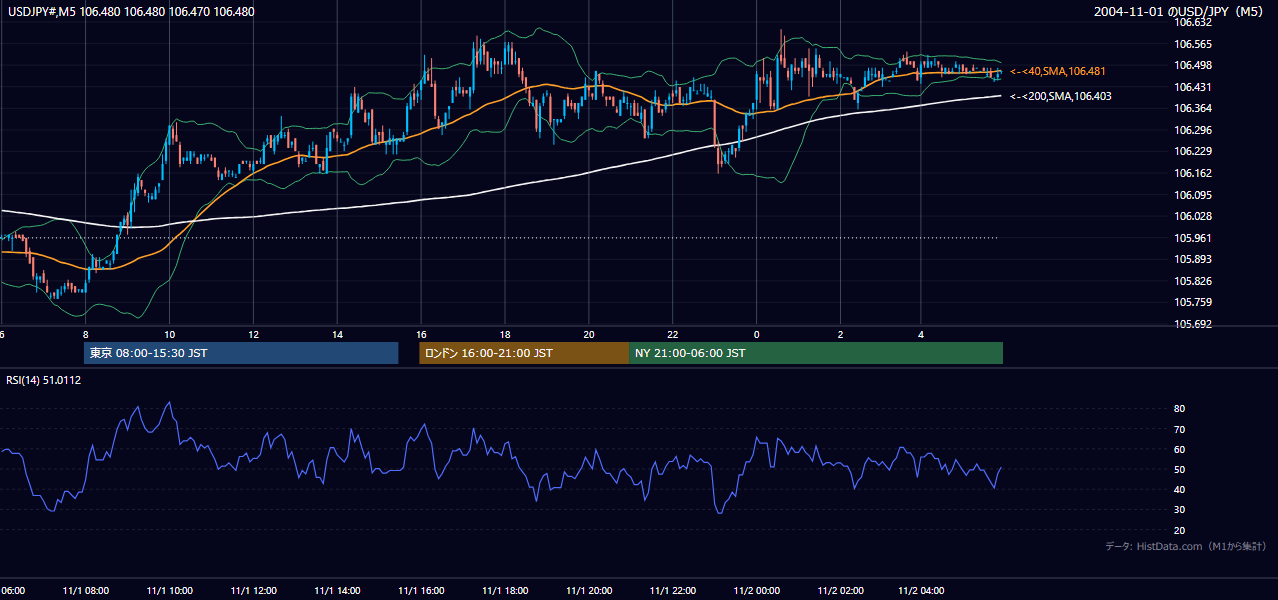The height and width of the screenshot is (600, 1278).
Task: Click hour tick 18 under price chart
Action: point(505,334)
